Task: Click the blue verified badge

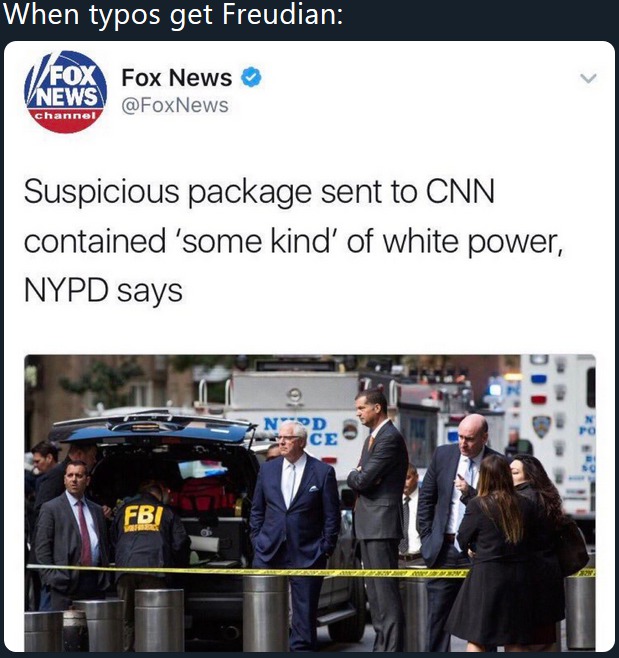Action: click(251, 77)
